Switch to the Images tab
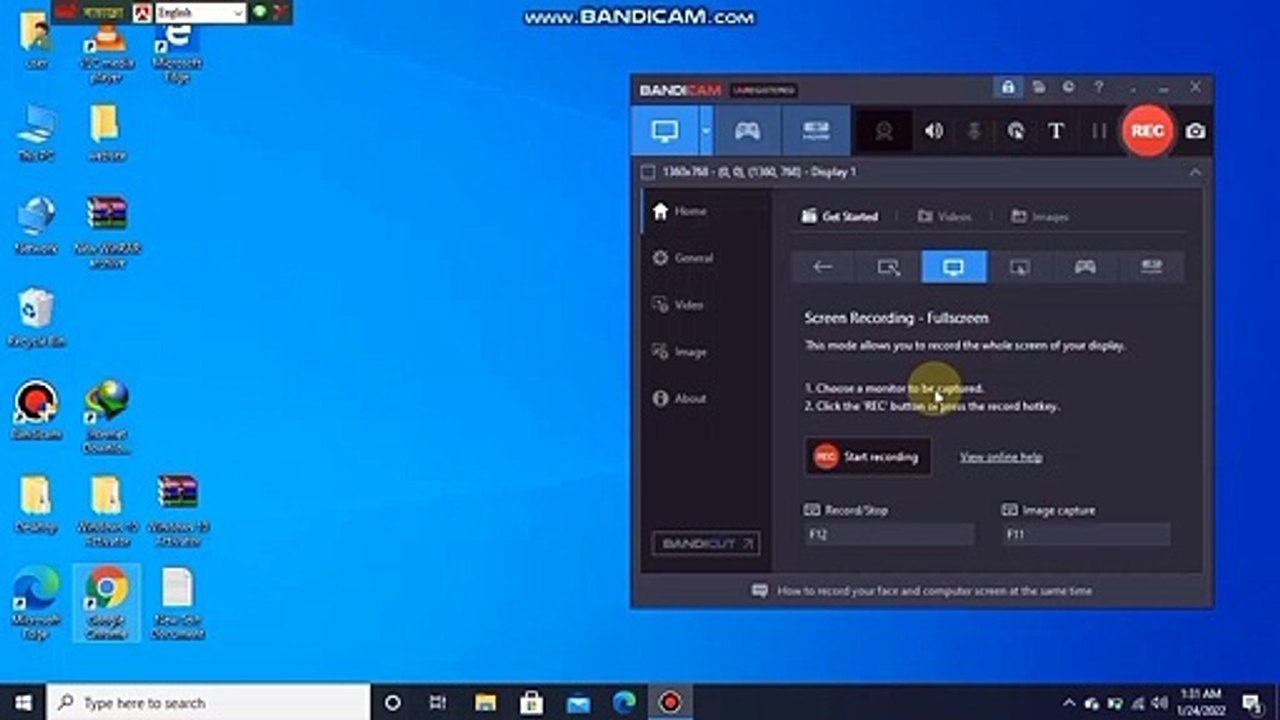 1040,216
